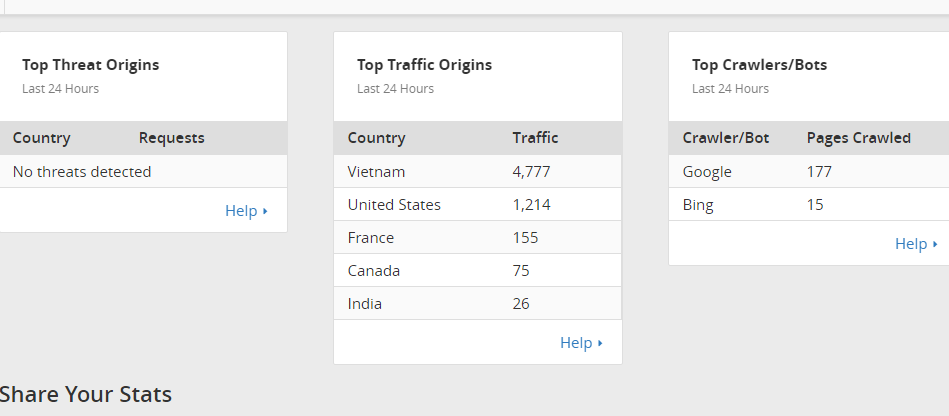Click the Pages Crawled column header
This screenshot has height=416, width=949.
(859, 138)
